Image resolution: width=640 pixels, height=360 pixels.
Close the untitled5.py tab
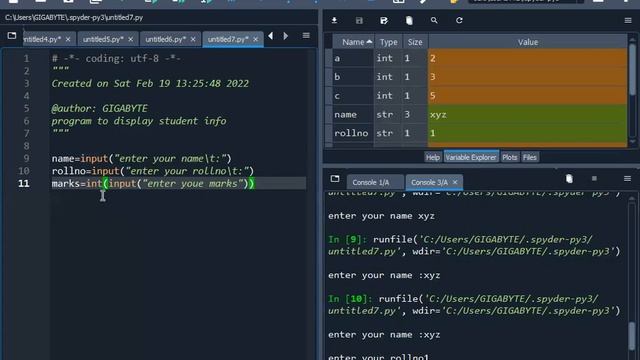point(131,39)
